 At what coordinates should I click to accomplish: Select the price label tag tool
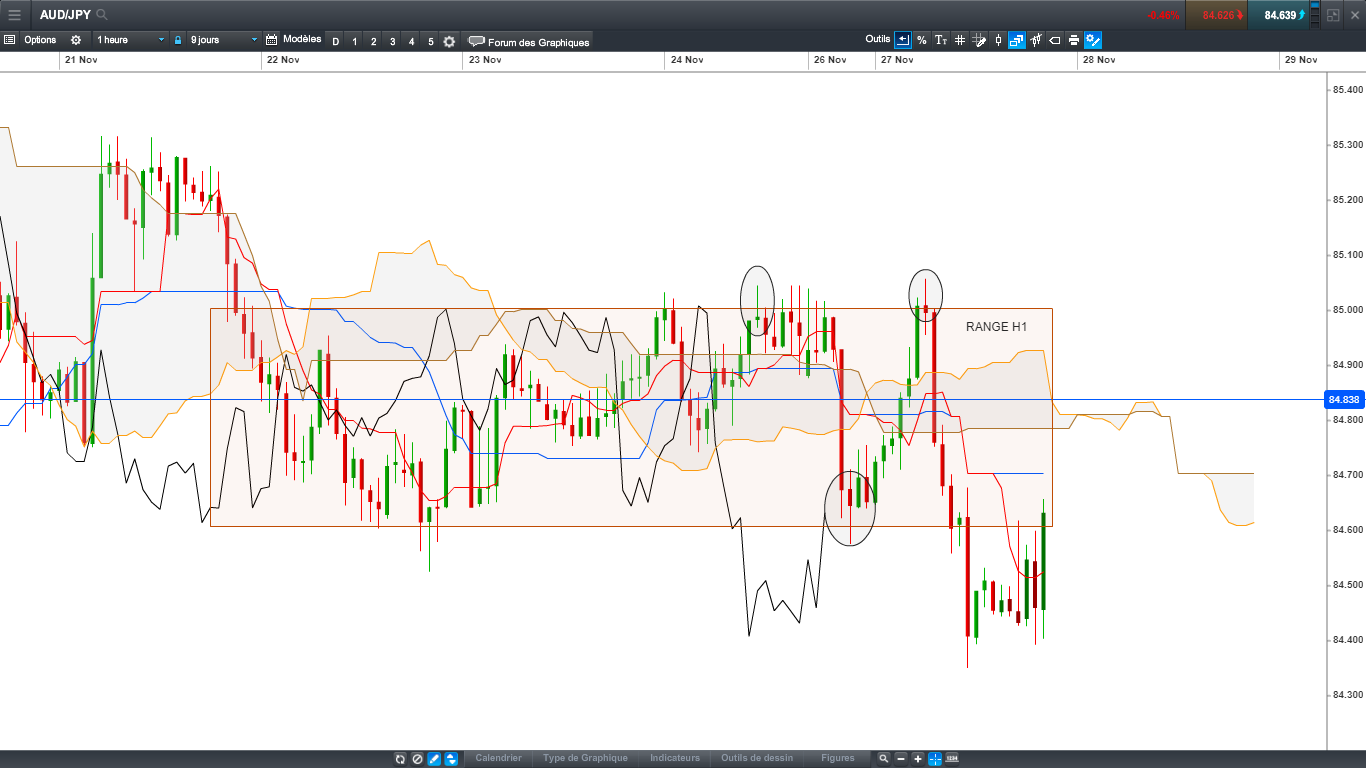point(1055,40)
